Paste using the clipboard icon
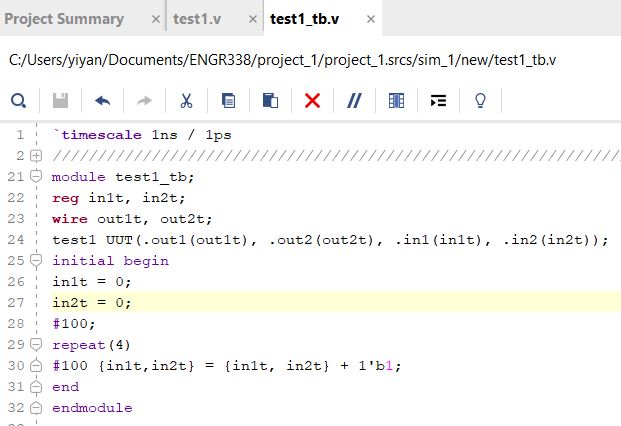 pos(270,100)
